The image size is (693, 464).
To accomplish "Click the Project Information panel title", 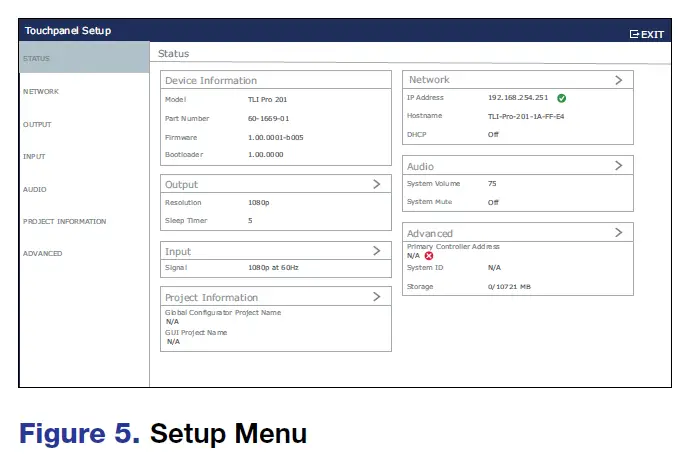I will pyautogui.click(x=211, y=297).
